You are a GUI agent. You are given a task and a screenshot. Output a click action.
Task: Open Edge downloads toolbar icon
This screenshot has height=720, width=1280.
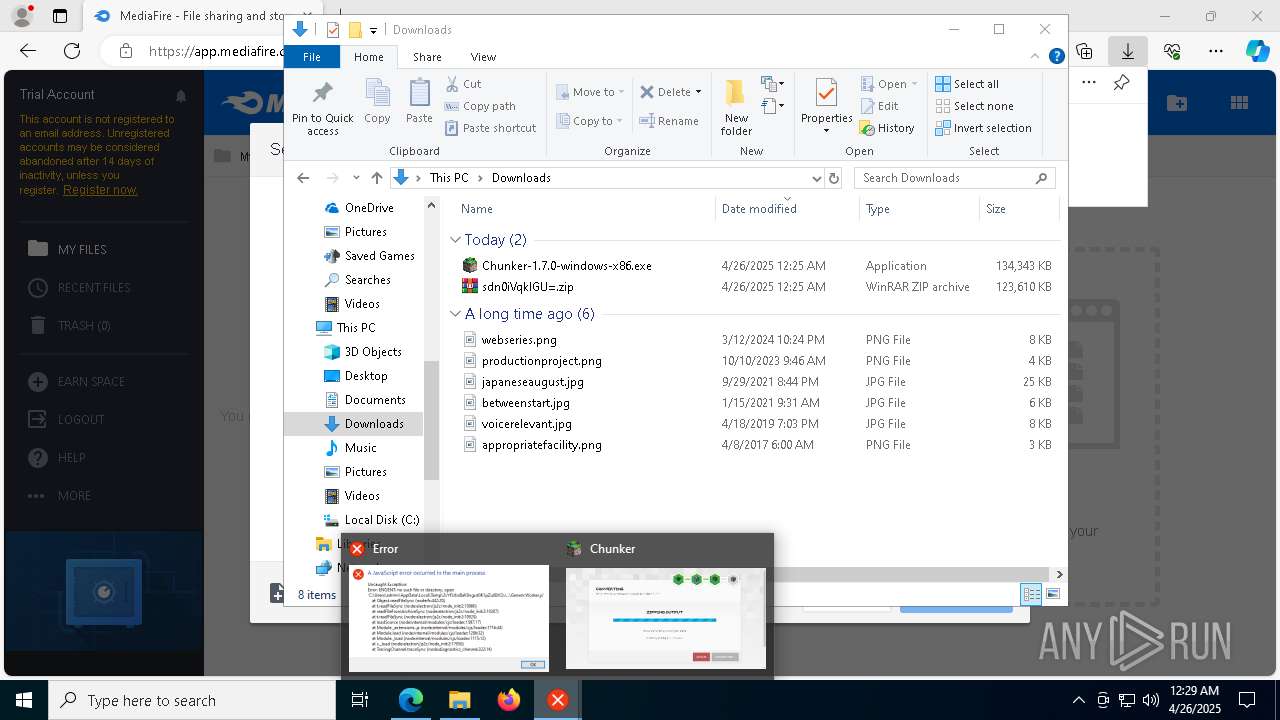pos(1128,50)
